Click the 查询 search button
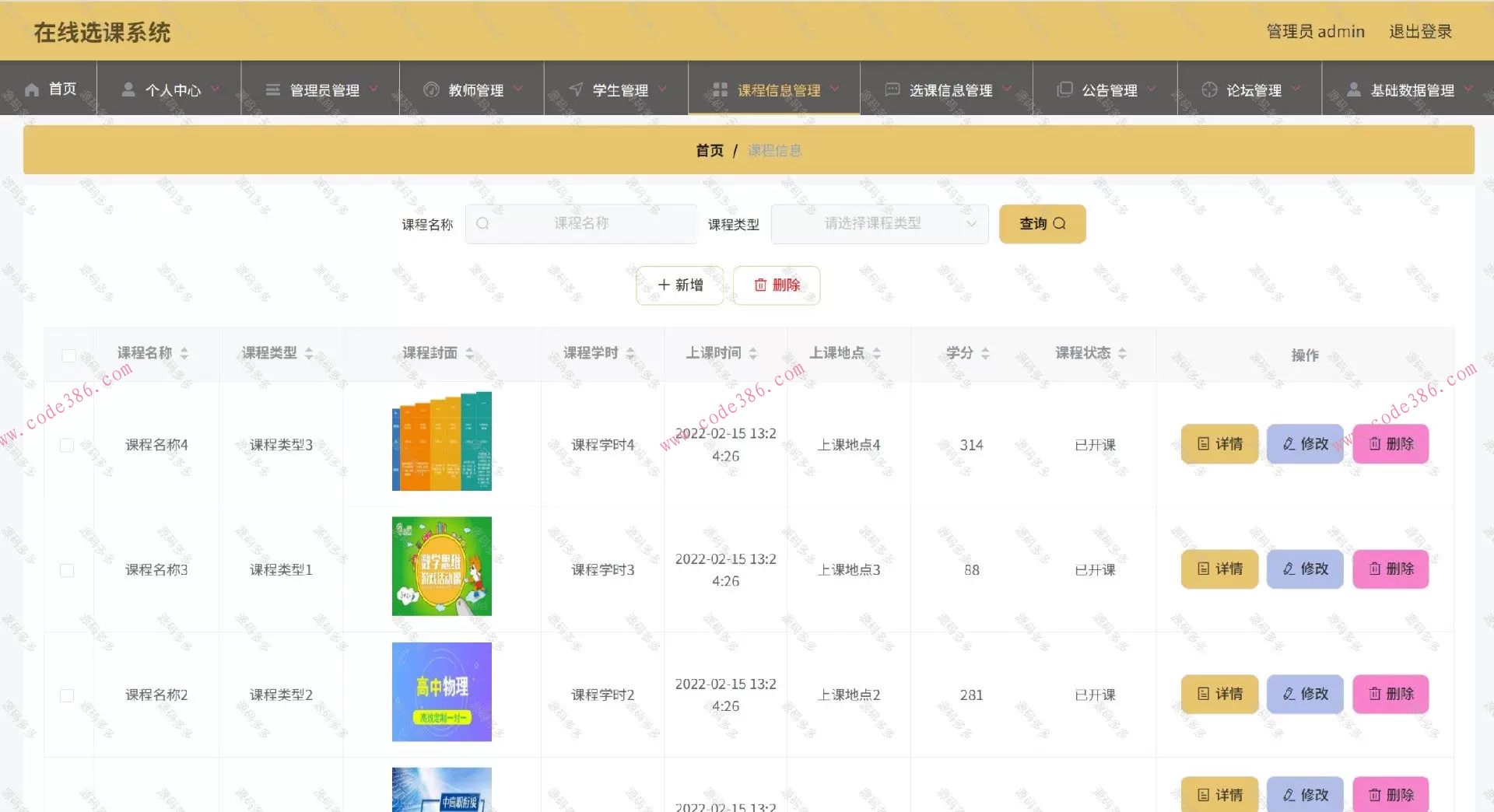The height and width of the screenshot is (812, 1494). [1042, 223]
